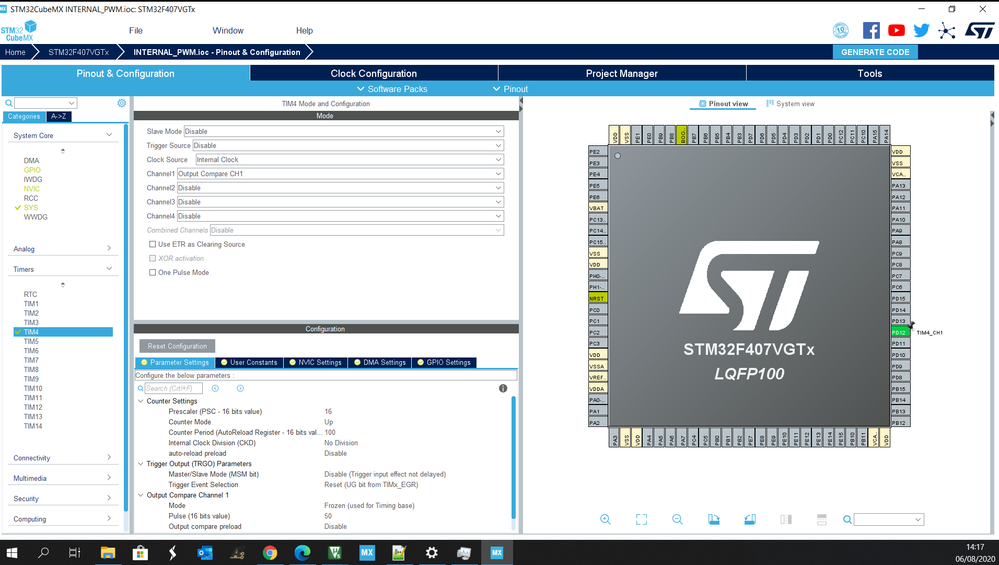
Task: Rotate the chip view counter-clockwise icon
Action: [750, 520]
